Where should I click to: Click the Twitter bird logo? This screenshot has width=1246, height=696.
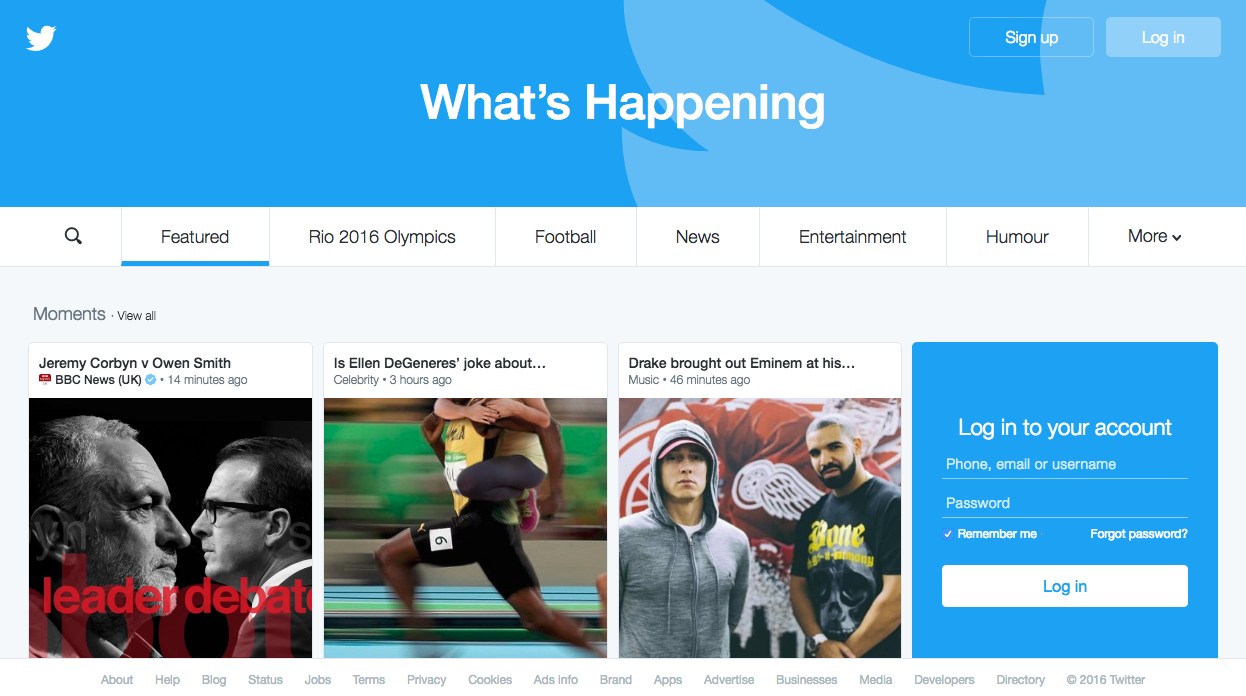tap(41, 38)
